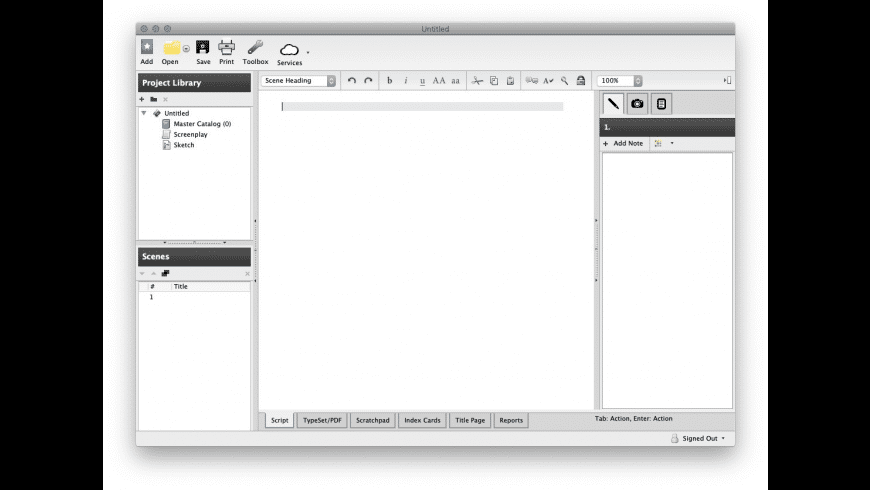Click the undo arrow icon

352,81
